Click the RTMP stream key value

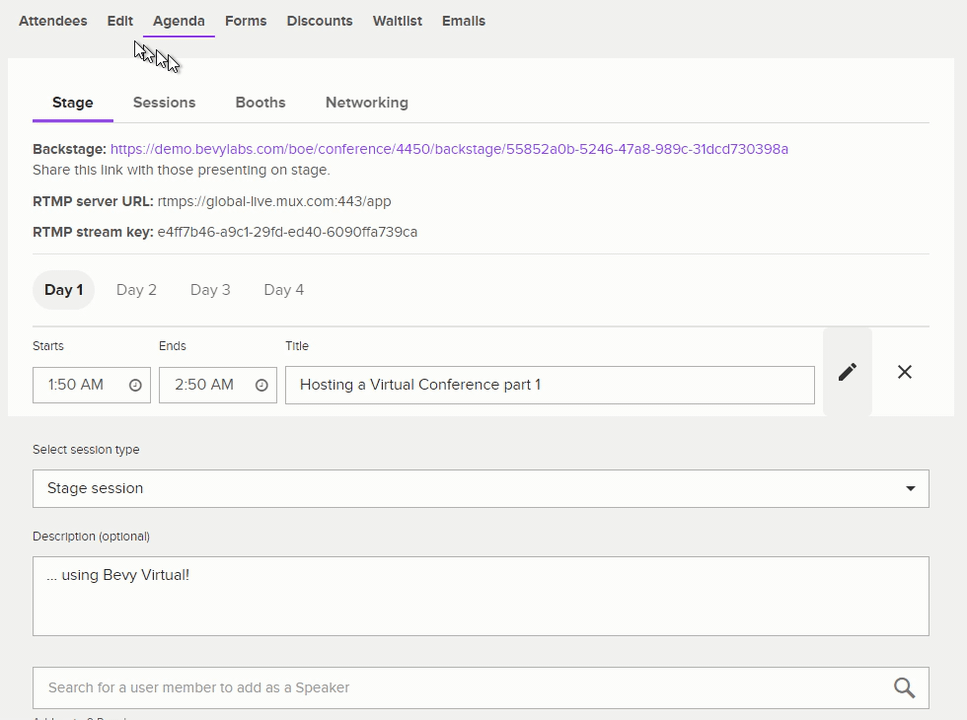click(287, 232)
